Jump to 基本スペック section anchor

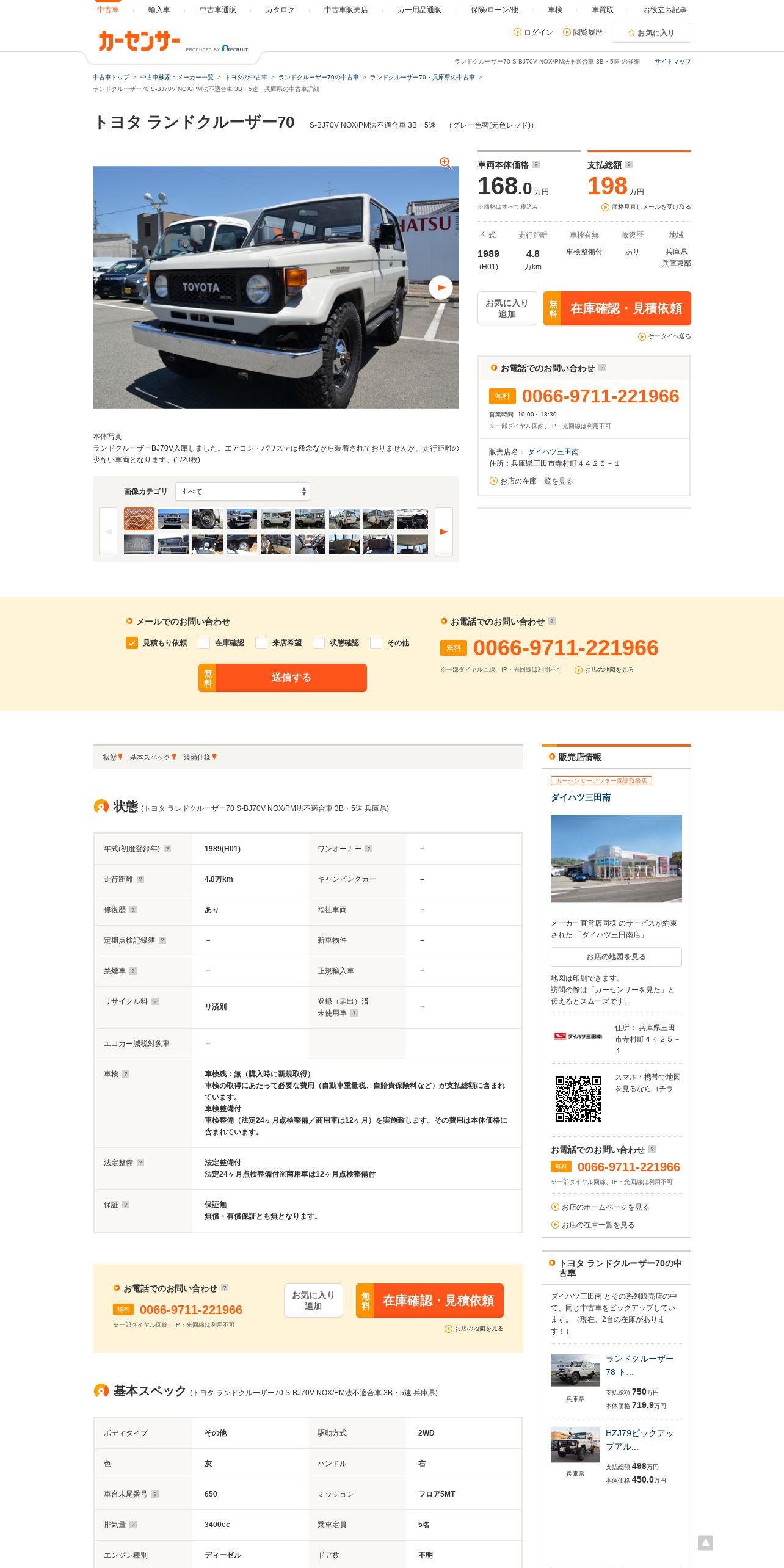153,757
